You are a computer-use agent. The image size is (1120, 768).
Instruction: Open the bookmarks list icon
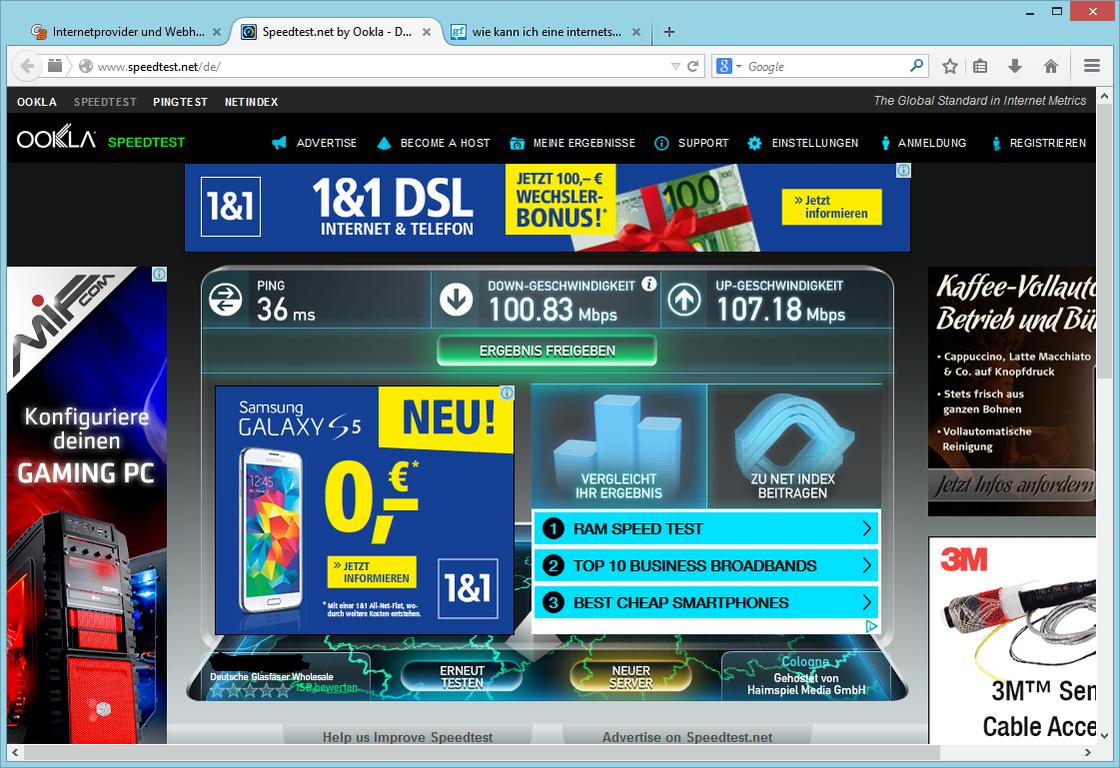[981, 66]
